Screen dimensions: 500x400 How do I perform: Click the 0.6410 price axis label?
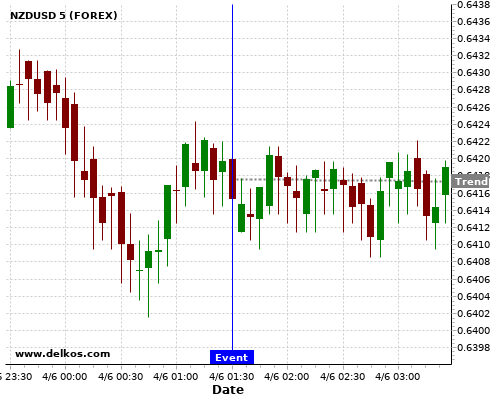pyautogui.click(x=474, y=244)
